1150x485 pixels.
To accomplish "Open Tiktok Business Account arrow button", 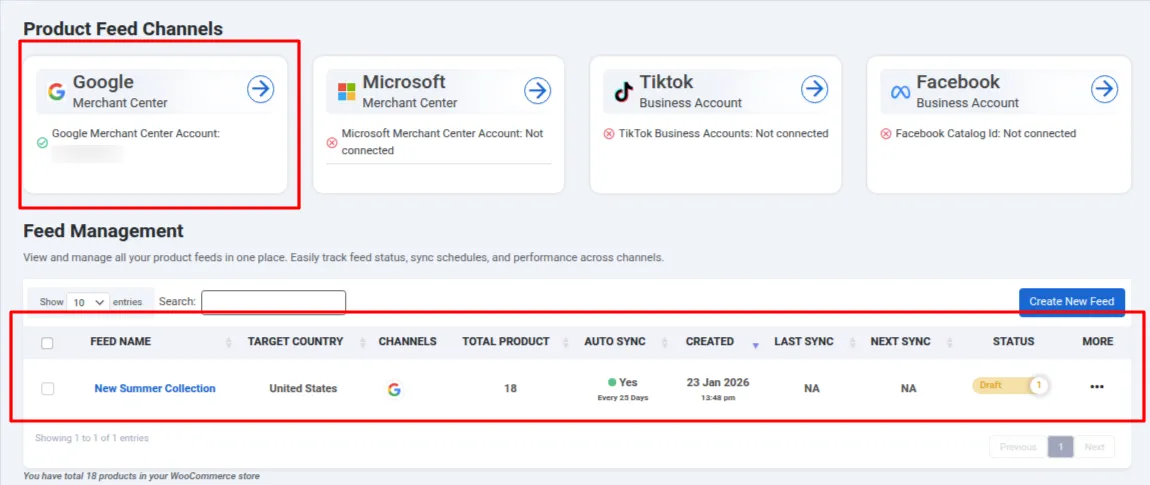I will point(814,90).
